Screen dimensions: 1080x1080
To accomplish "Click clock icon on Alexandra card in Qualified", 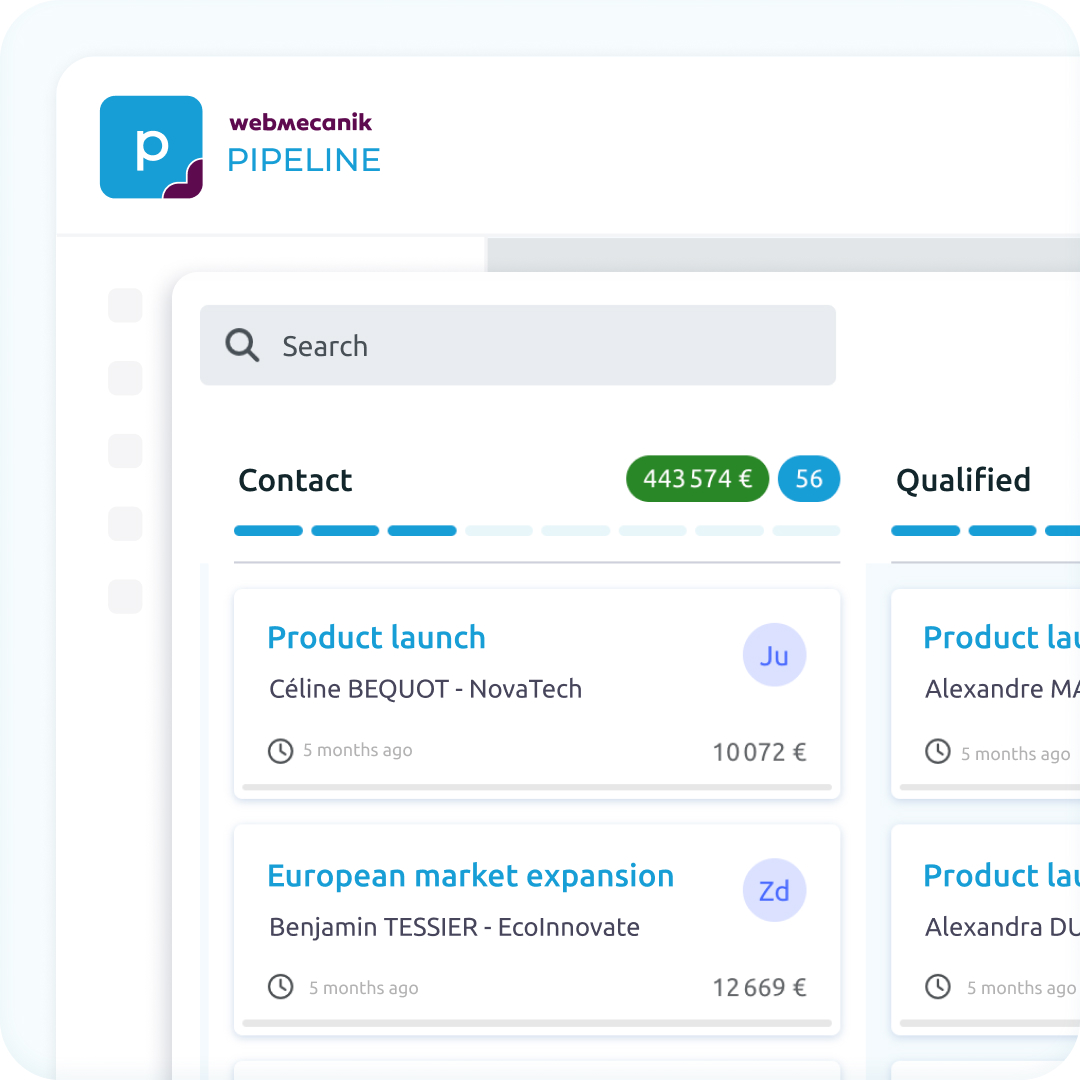I will [937, 987].
